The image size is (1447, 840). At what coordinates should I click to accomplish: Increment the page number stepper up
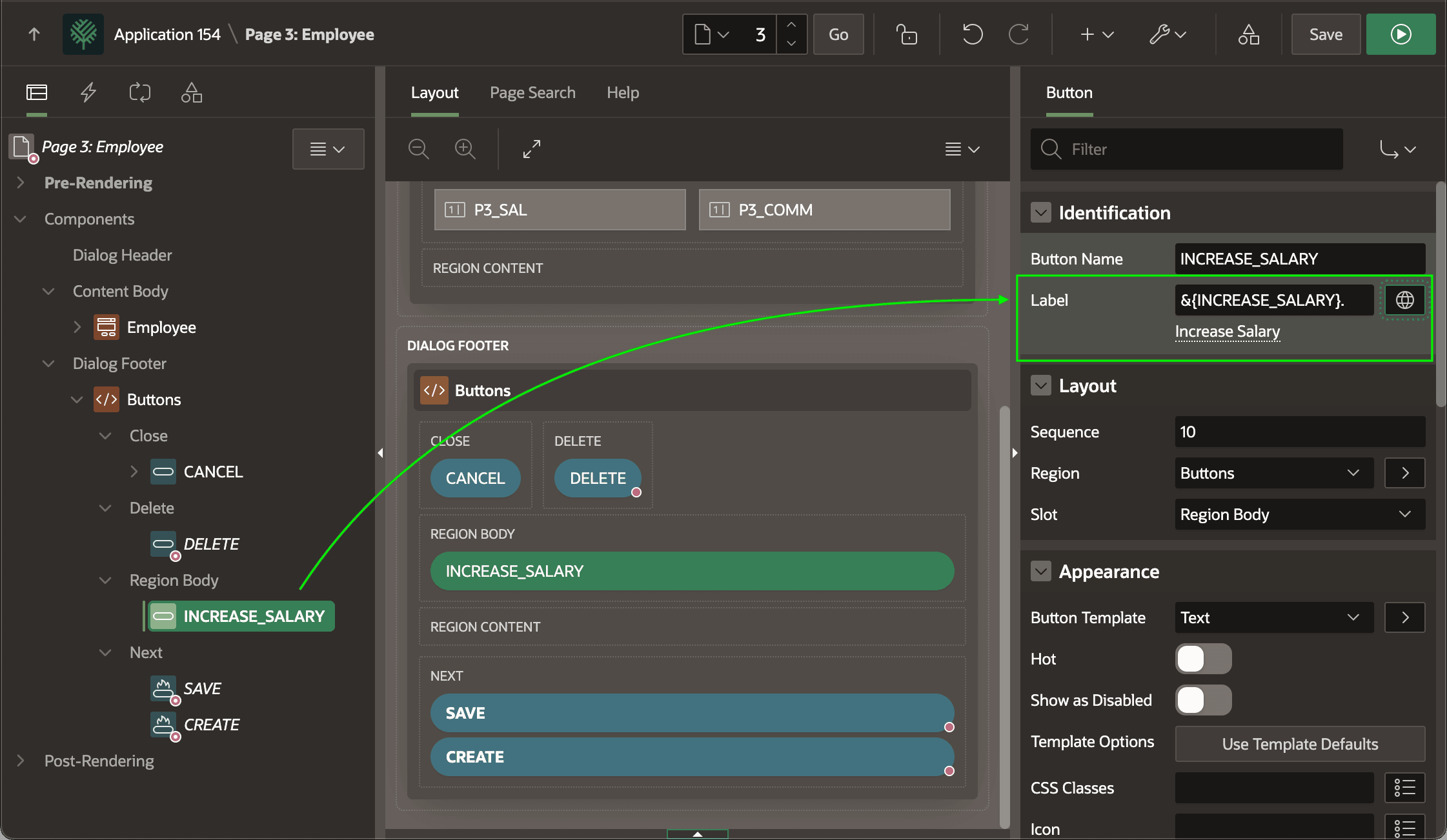click(x=791, y=25)
